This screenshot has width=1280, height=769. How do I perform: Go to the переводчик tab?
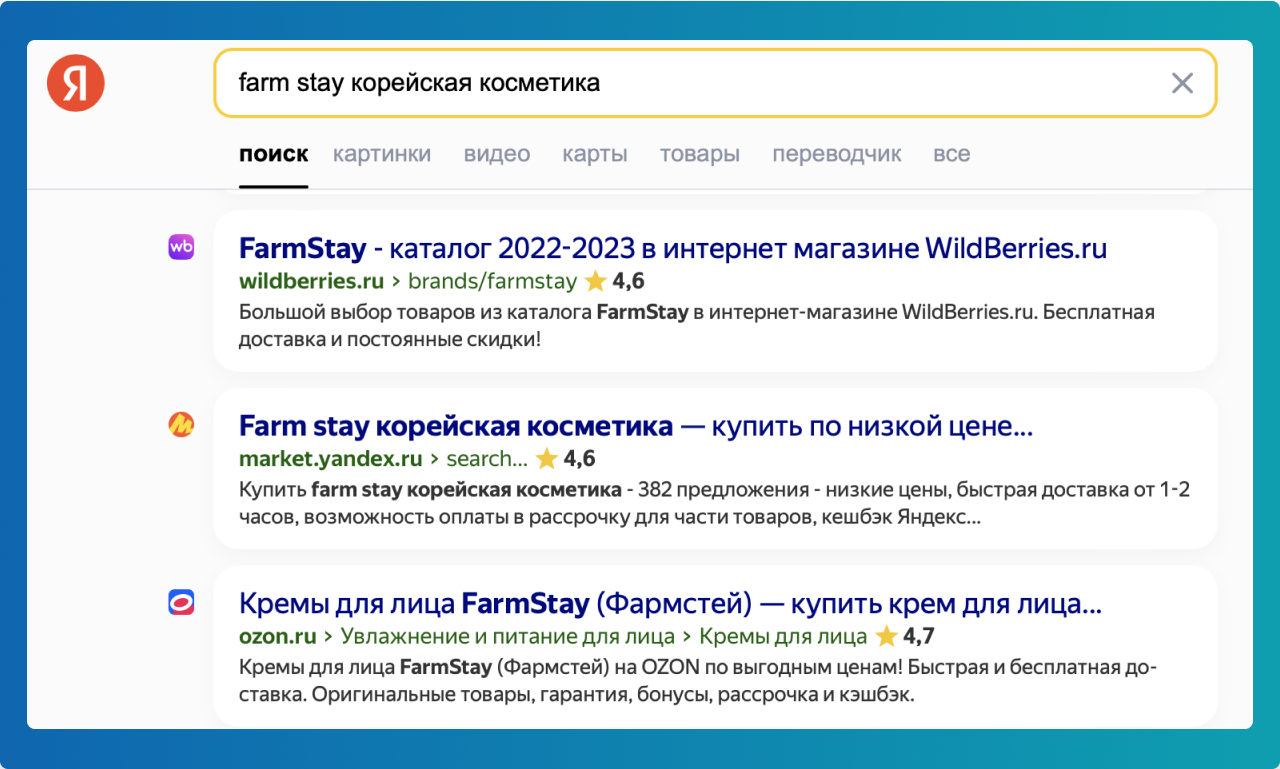(837, 154)
